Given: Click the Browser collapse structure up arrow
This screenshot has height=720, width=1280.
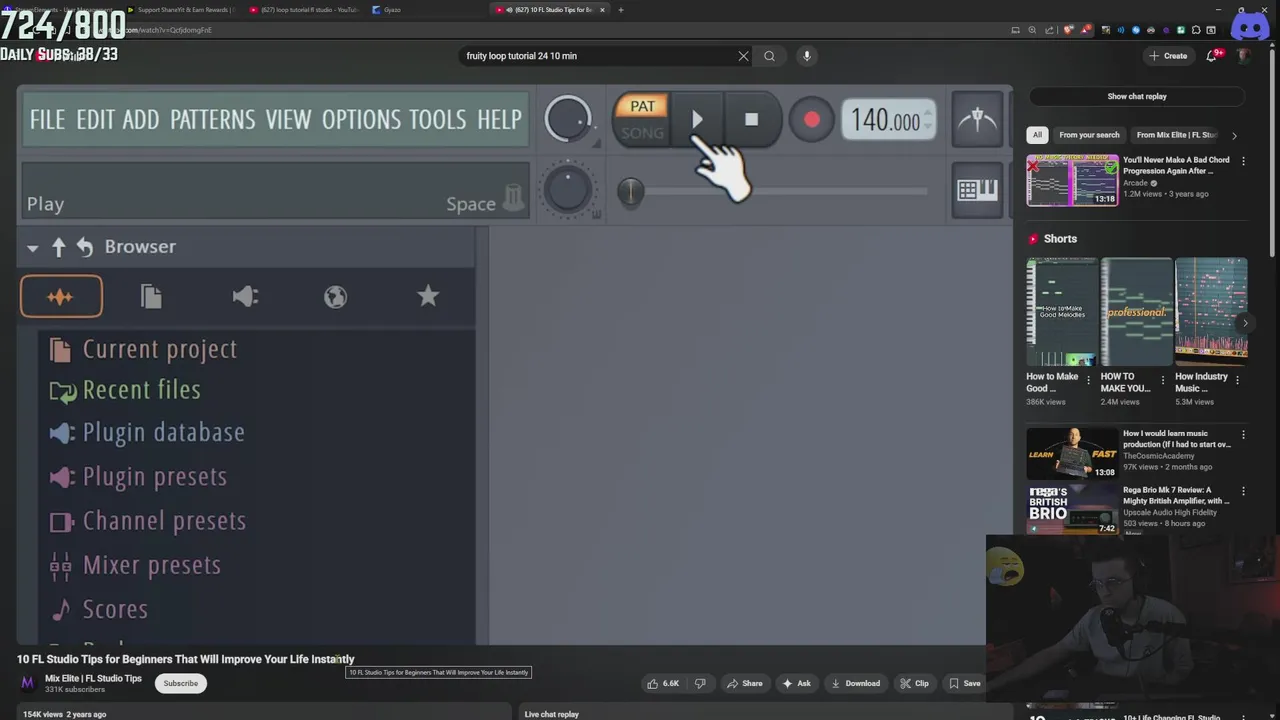Looking at the screenshot, I should 58,247.
